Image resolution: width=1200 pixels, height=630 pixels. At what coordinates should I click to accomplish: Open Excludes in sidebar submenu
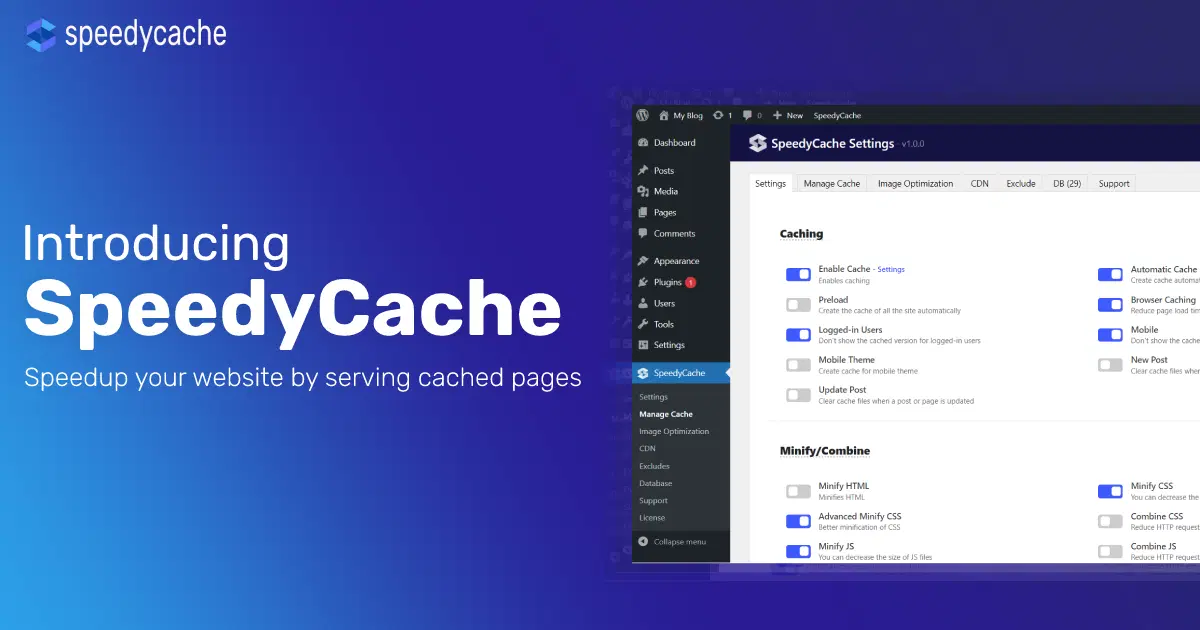coord(655,466)
